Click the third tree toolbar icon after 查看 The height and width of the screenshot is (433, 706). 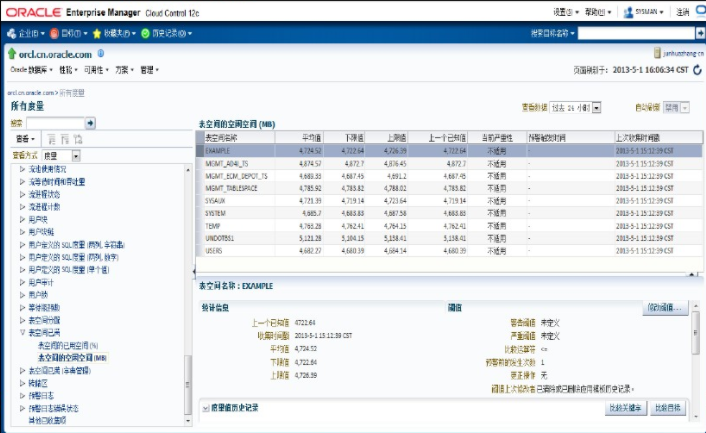(x=78, y=139)
